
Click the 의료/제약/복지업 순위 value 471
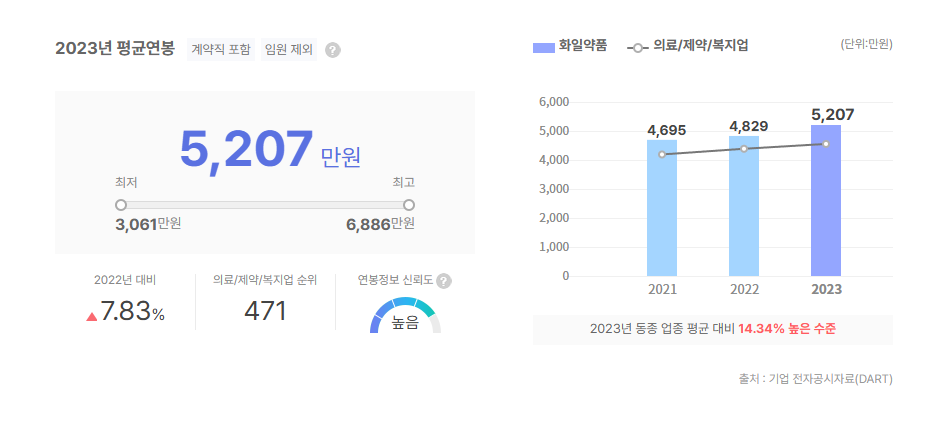265,311
